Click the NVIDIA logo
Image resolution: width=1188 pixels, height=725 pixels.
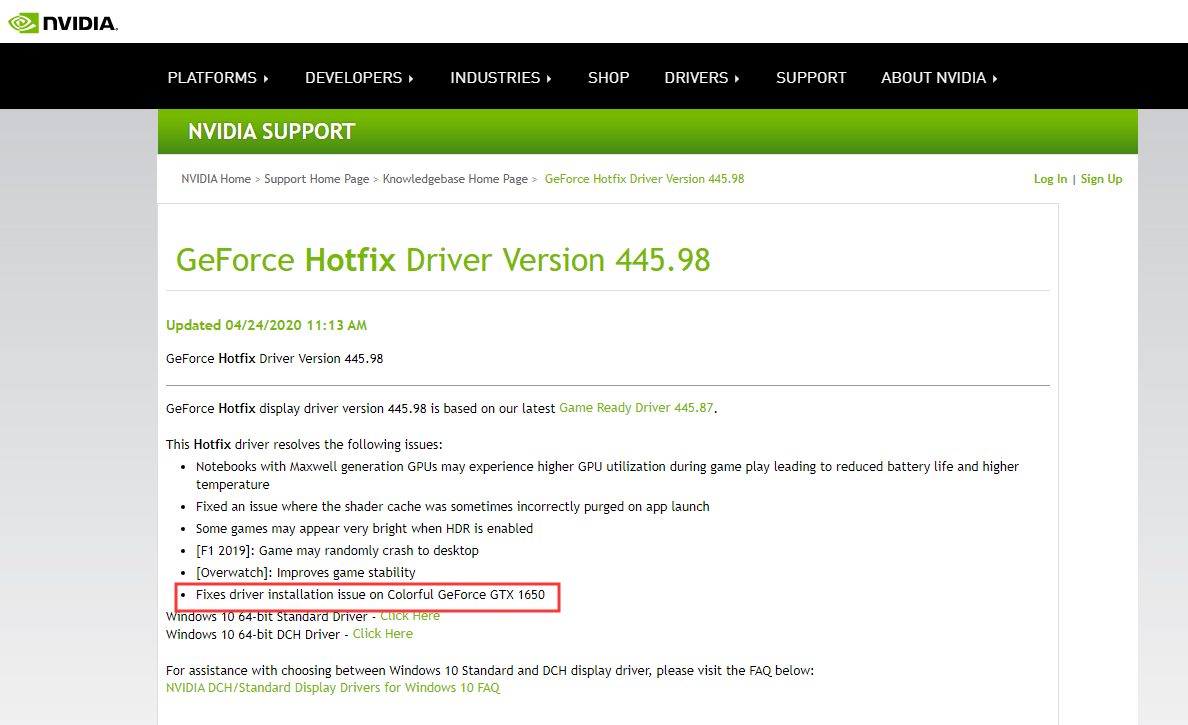click(x=63, y=23)
